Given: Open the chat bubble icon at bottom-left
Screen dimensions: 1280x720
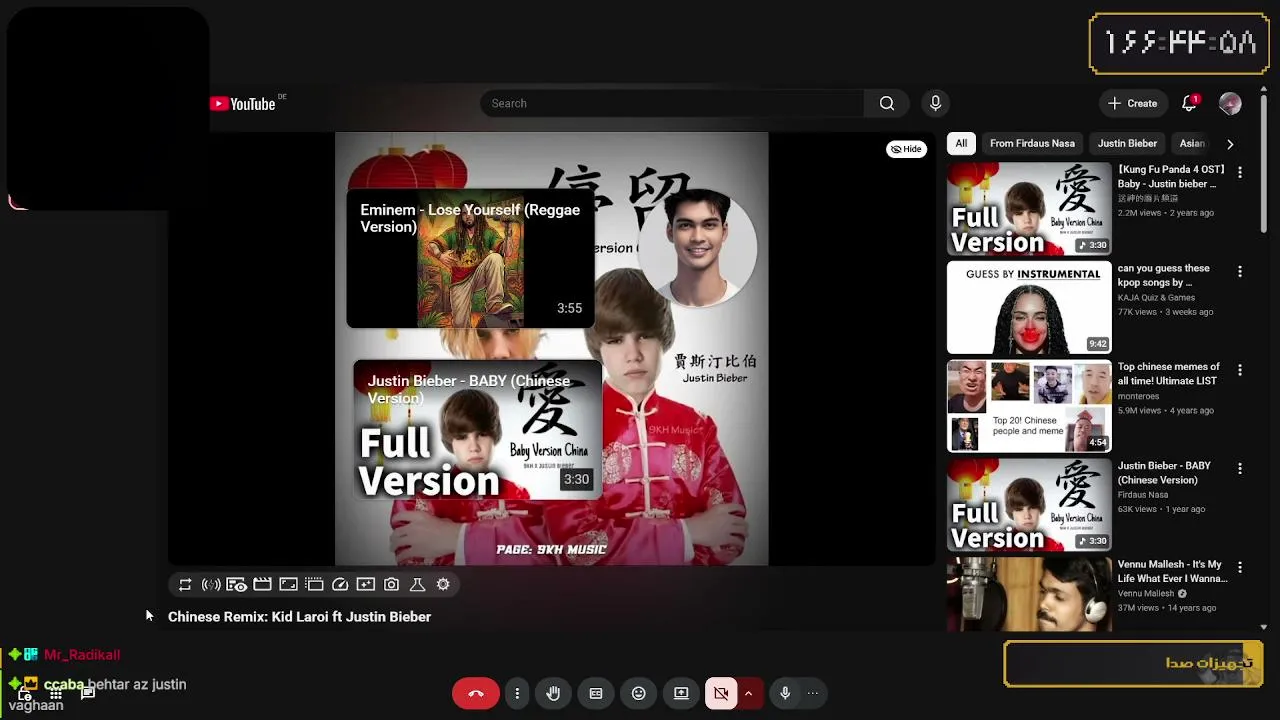Looking at the screenshot, I should pyautogui.click(x=88, y=693).
